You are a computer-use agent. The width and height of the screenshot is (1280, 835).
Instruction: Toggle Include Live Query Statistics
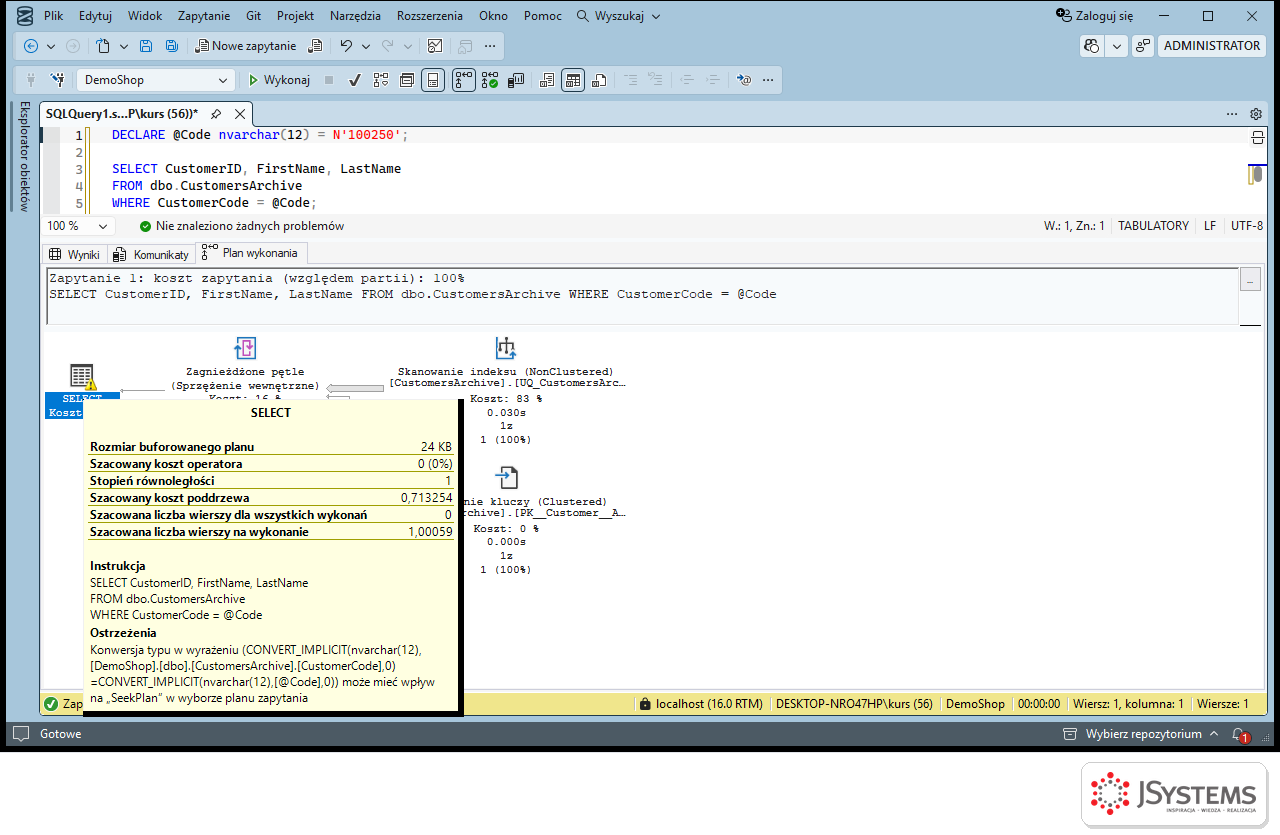490,80
